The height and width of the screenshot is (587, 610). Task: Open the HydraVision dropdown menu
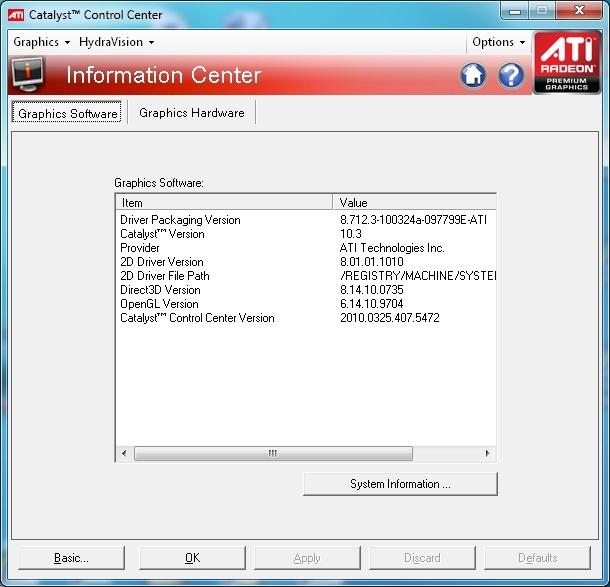click(117, 42)
